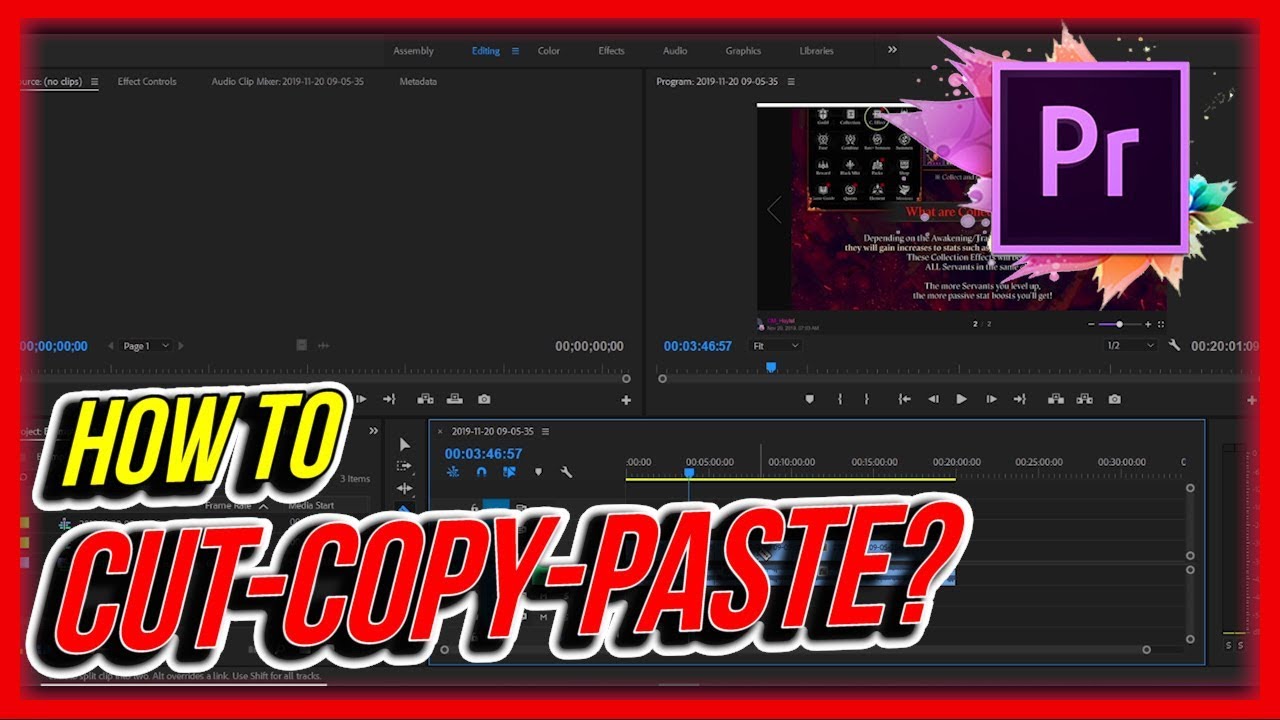Click Source monitor timecode 00;00;00;00 on right
Screen dimensions: 1280x720
(x=589, y=346)
